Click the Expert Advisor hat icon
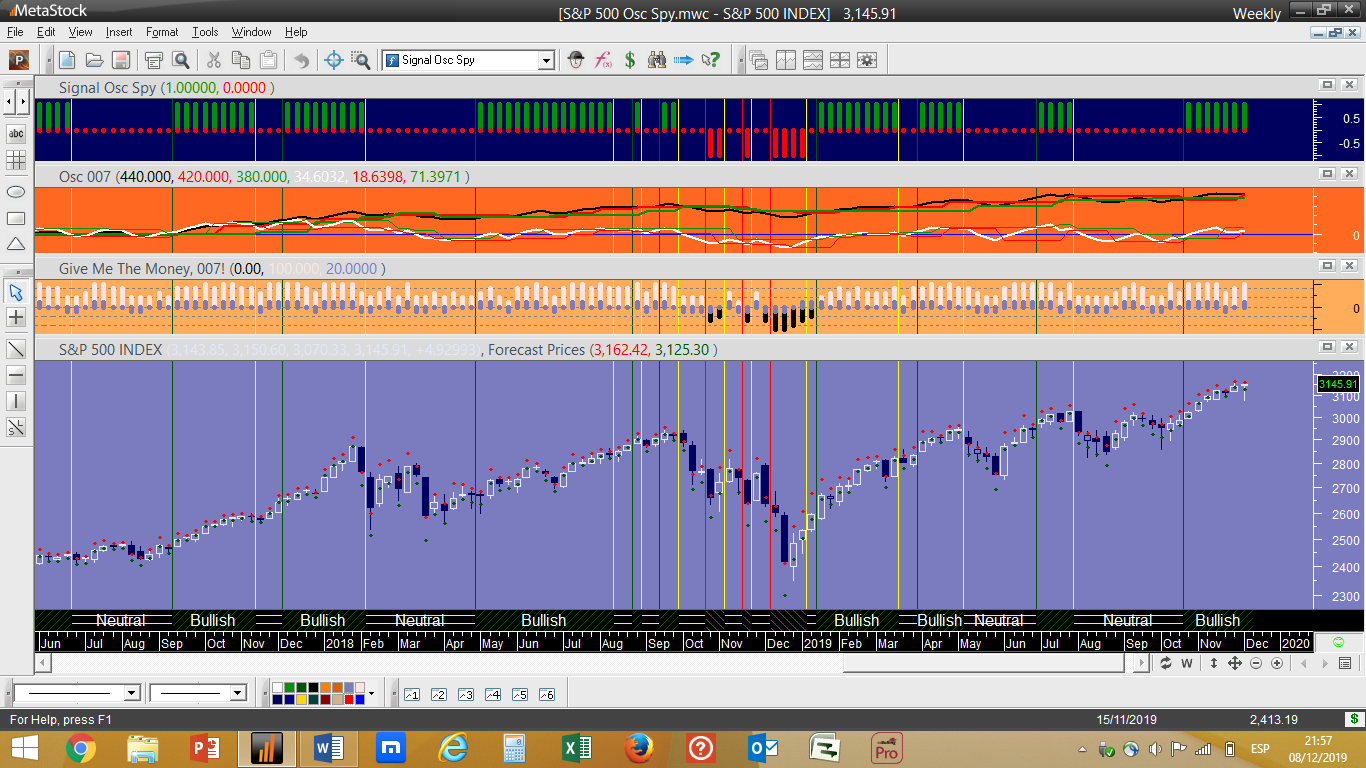The width and height of the screenshot is (1366, 768). coord(576,60)
